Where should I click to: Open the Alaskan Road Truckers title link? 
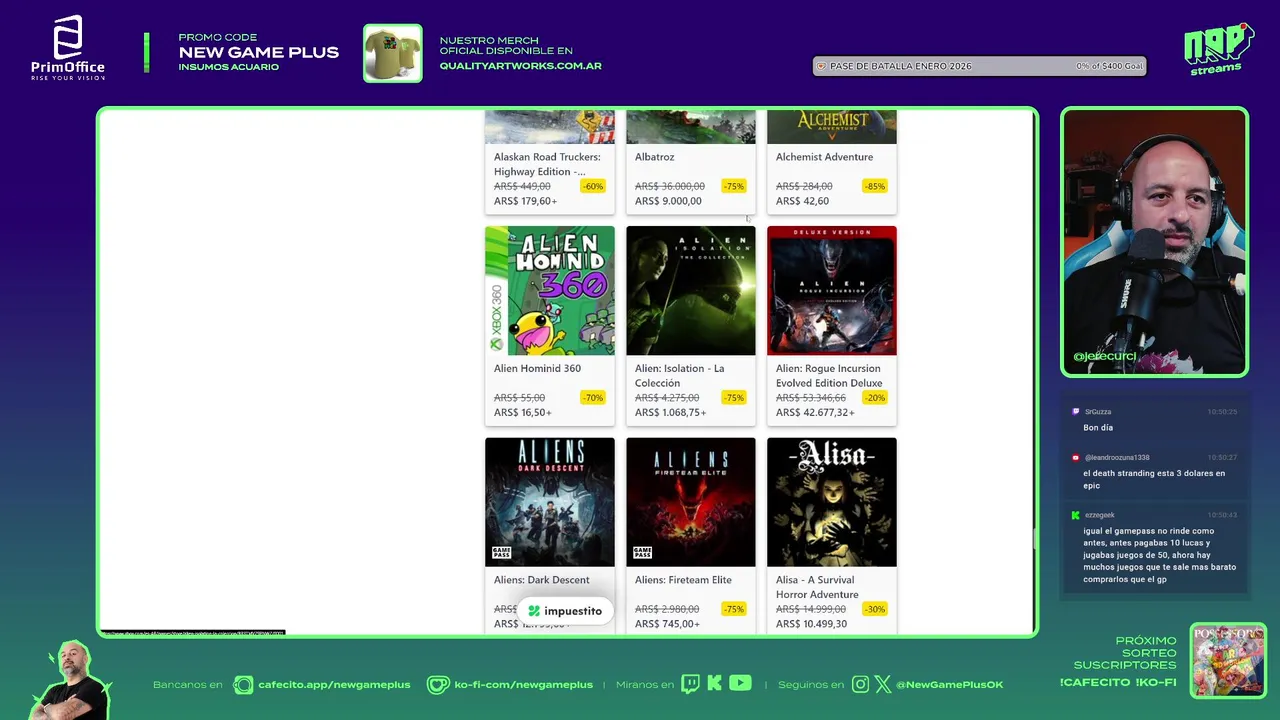point(547,164)
